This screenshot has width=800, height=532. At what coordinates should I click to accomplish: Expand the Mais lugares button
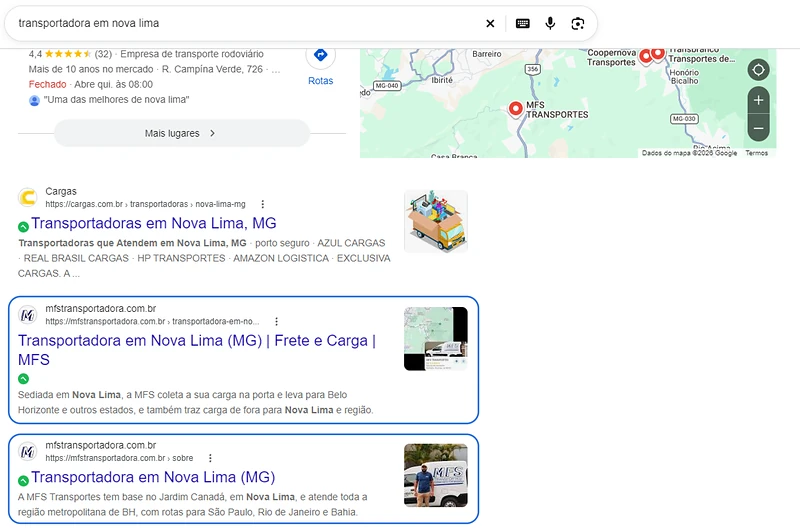pyautogui.click(x=182, y=133)
